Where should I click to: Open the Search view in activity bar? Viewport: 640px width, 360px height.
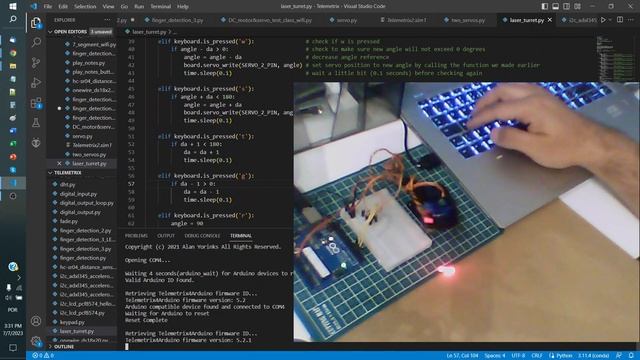coord(36,42)
